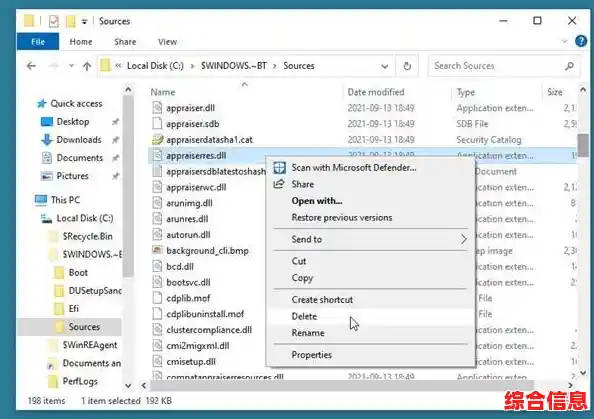The height and width of the screenshot is (419, 594).
Task: Select the Boot folder in tree
Action: coord(78,273)
